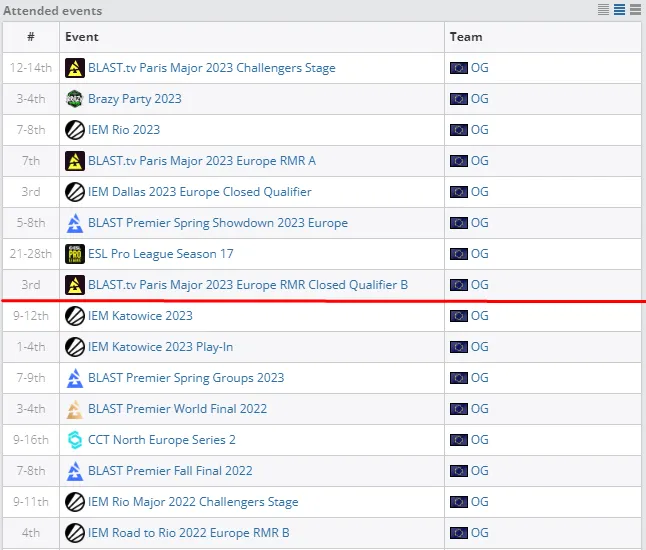The height and width of the screenshot is (550, 646).
Task: Click the EU flag in the IEM Rio 2023 row
Action: click(459, 130)
